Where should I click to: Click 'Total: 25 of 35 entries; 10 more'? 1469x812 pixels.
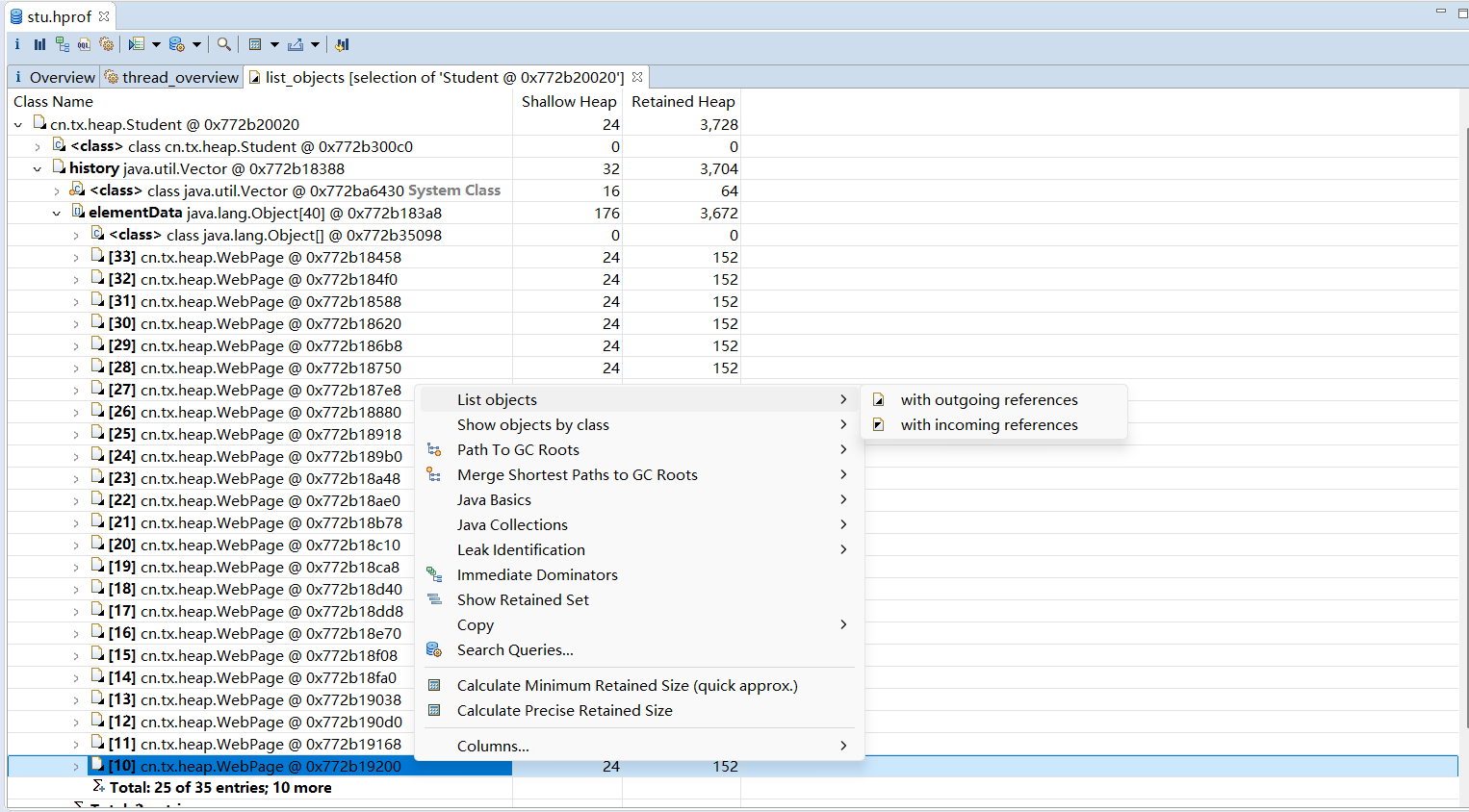point(220,787)
